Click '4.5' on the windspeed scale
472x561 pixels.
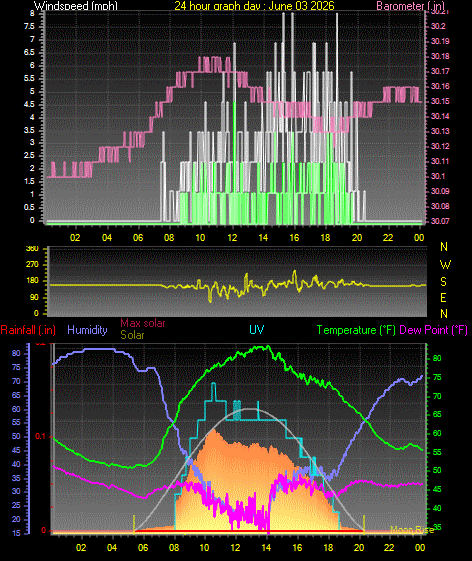tap(30, 104)
